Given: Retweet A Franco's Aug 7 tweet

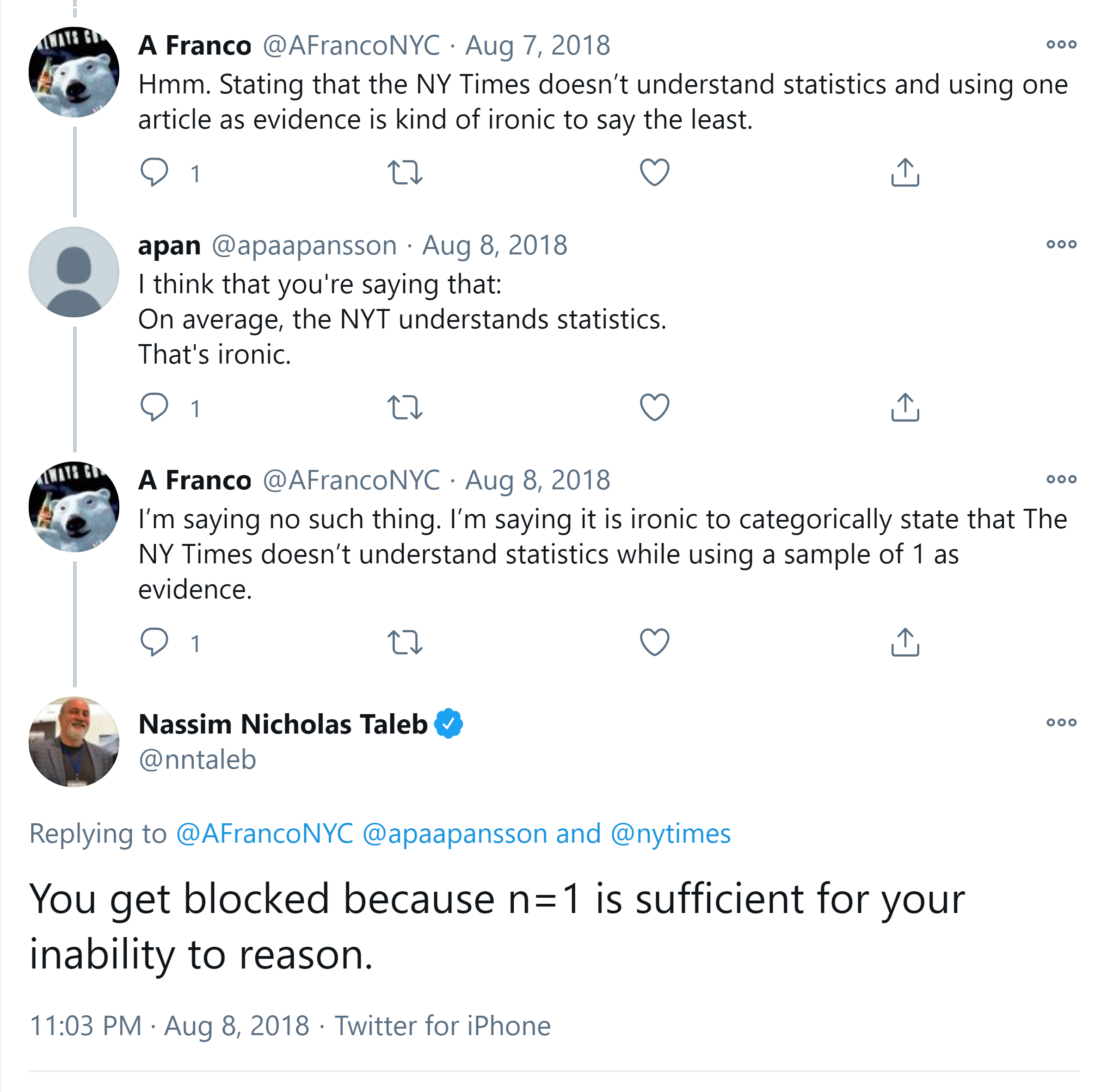Looking at the screenshot, I should tap(405, 172).
